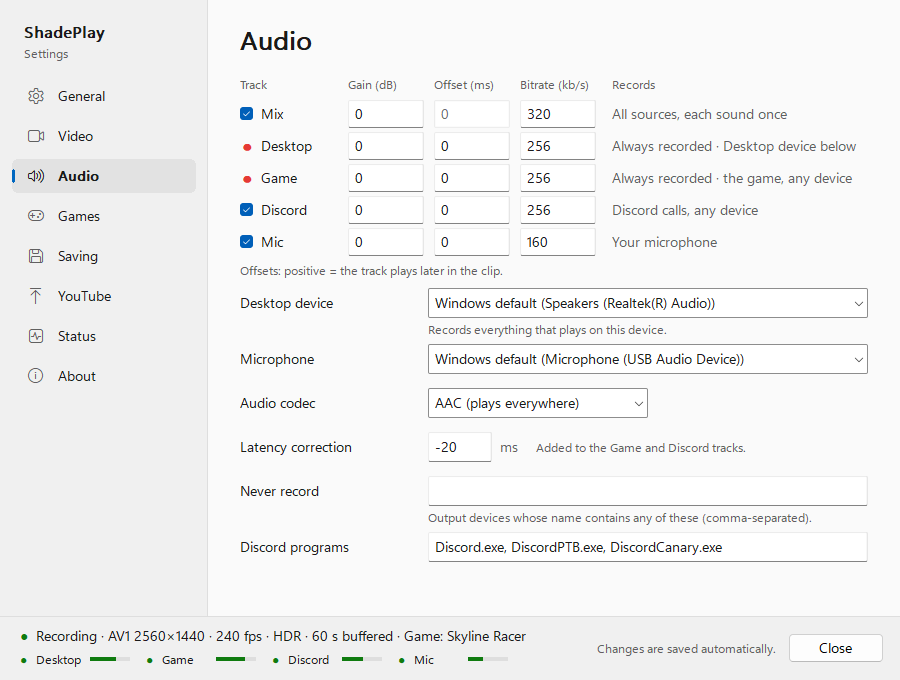Click the About info icon
Screen dimensions: 900x680
pyautogui.click(x=36, y=376)
